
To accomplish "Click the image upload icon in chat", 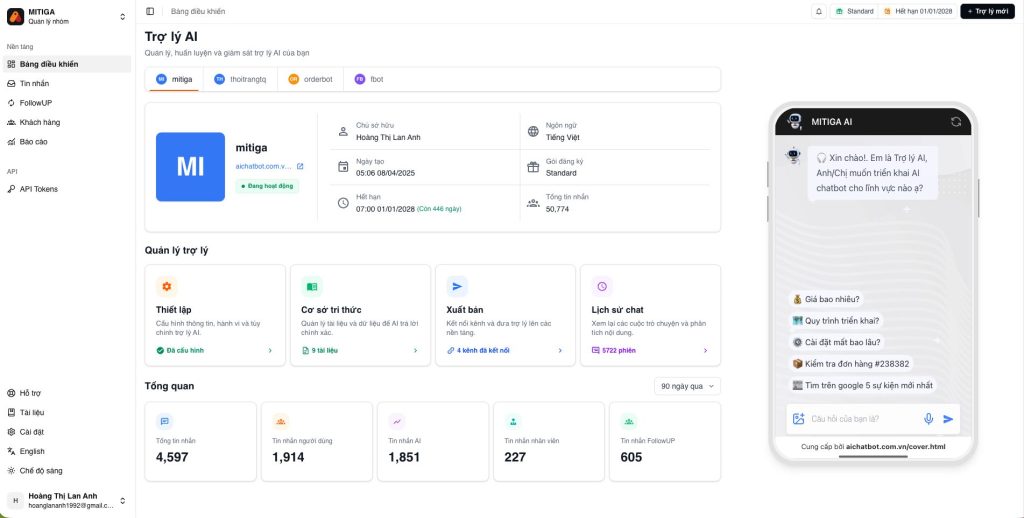I will click(x=798, y=419).
